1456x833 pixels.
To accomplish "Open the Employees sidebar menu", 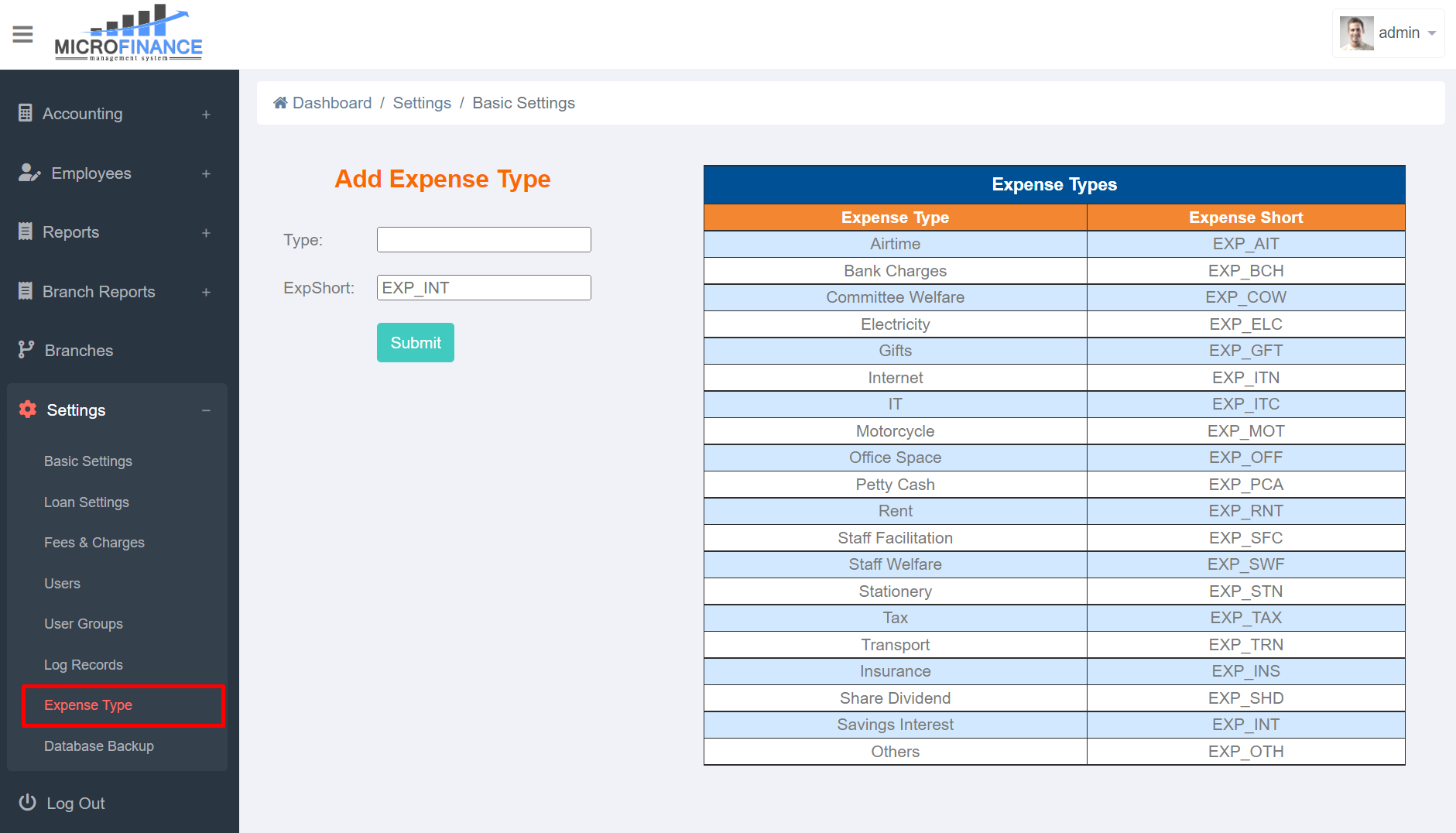I will (117, 173).
